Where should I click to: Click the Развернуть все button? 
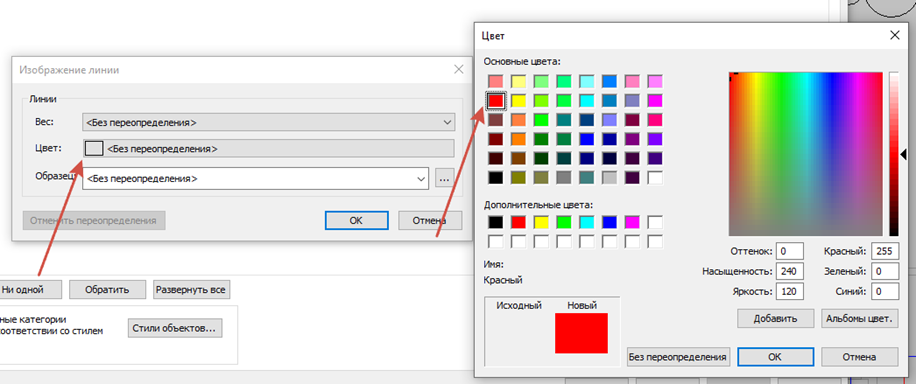tap(192, 289)
